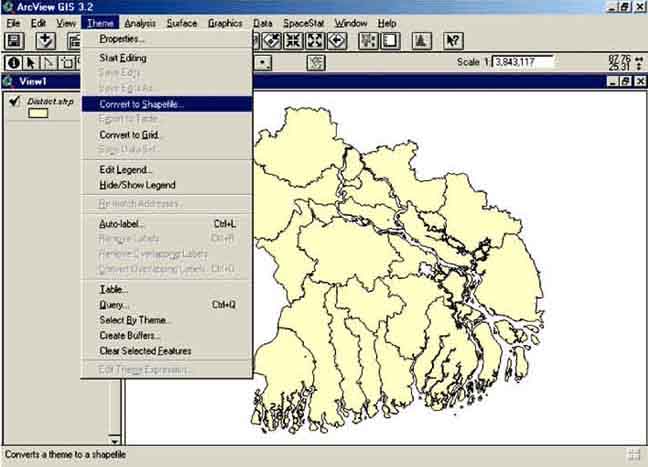Viewport: 648px width, 467px height.
Task: Open the Analysis menu
Action: [x=140, y=22]
